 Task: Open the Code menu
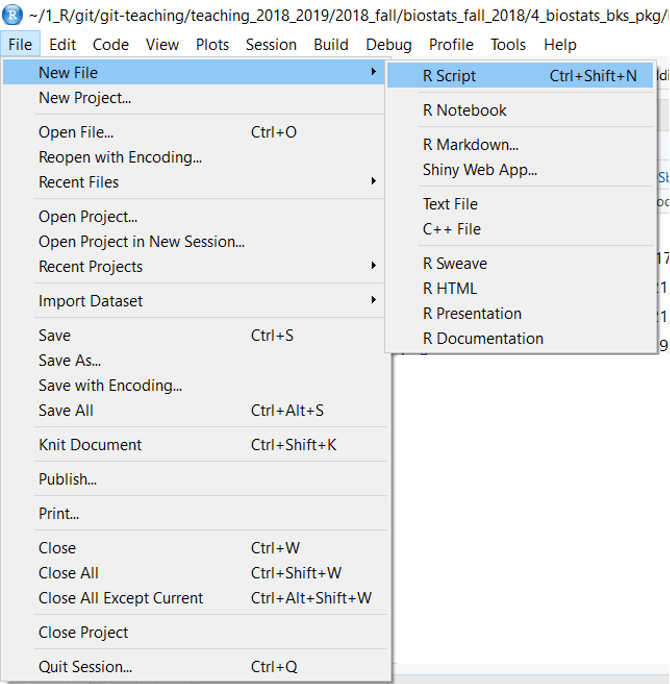tap(110, 44)
